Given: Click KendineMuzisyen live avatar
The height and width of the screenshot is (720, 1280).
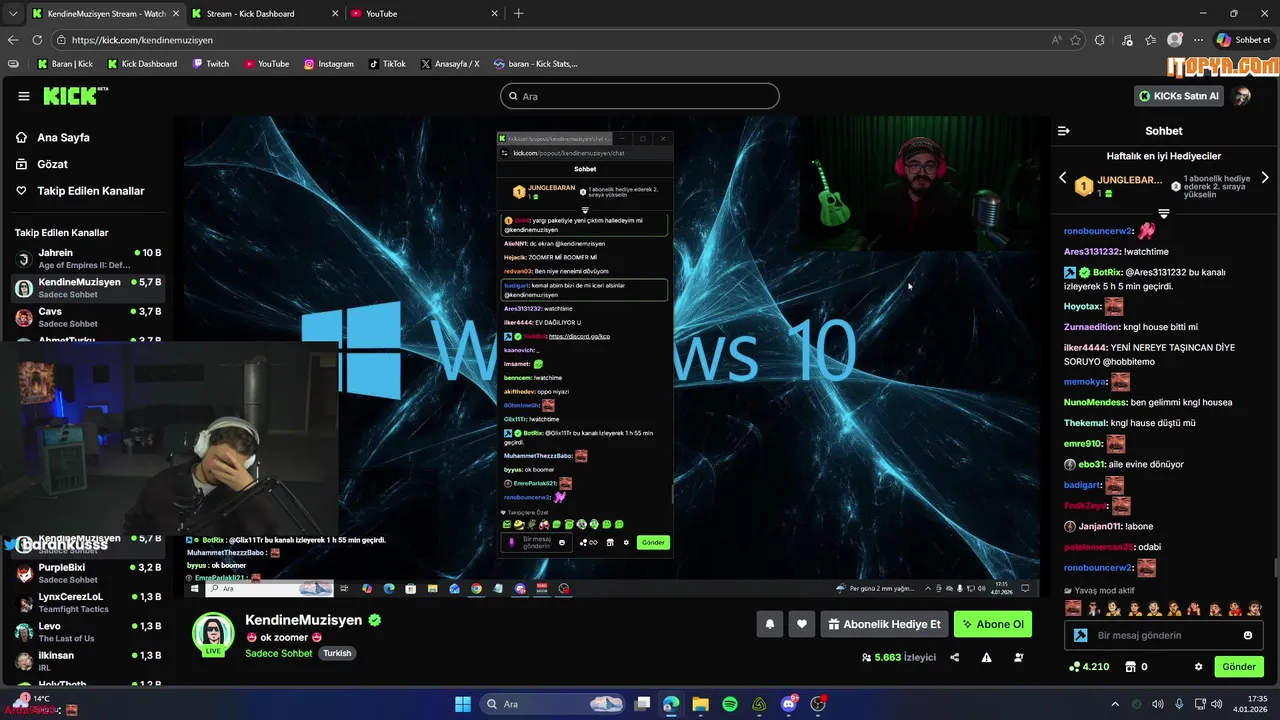Looking at the screenshot, I should click(x=213, y=634).
